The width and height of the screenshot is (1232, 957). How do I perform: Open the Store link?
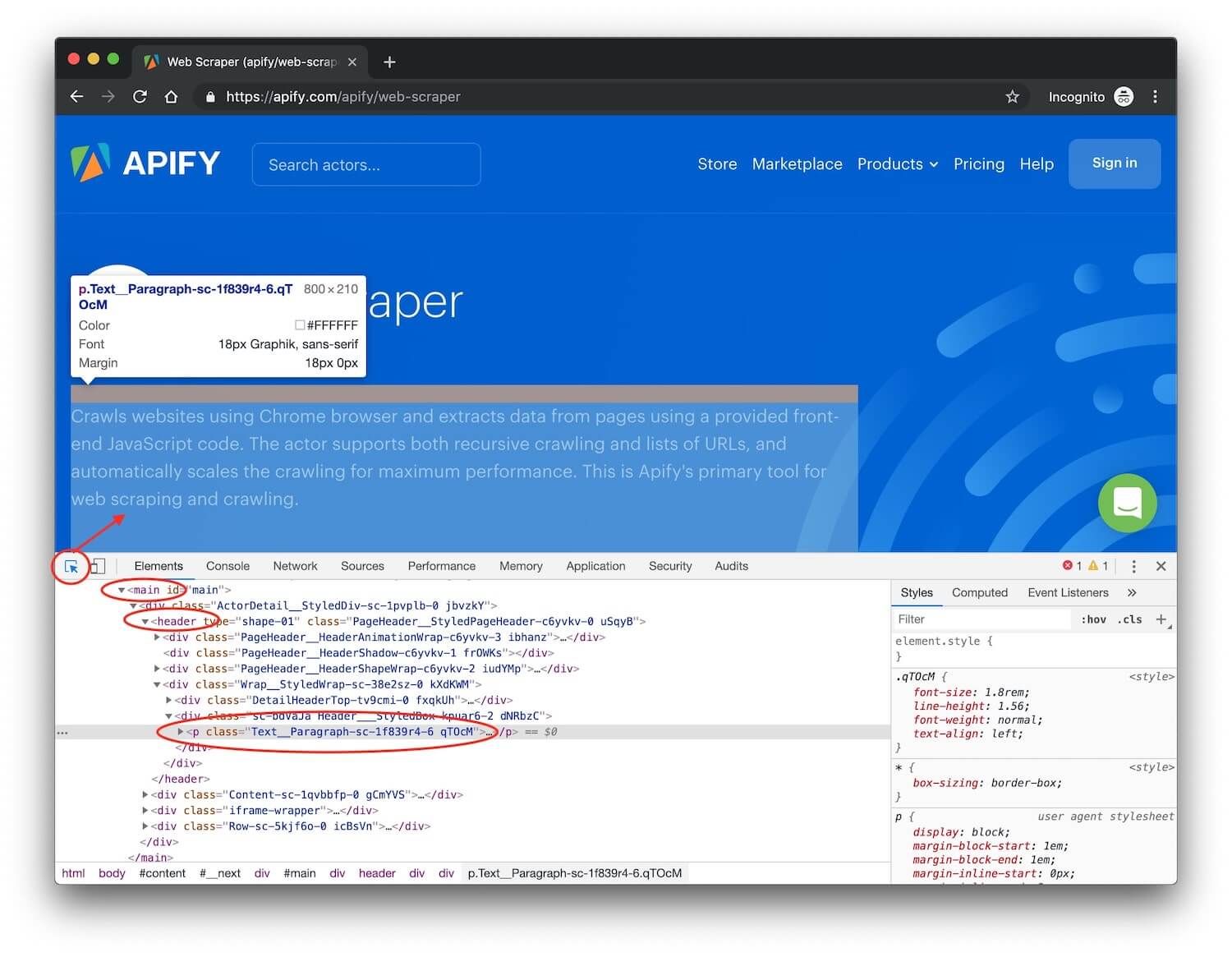click(x=717, y=163)
